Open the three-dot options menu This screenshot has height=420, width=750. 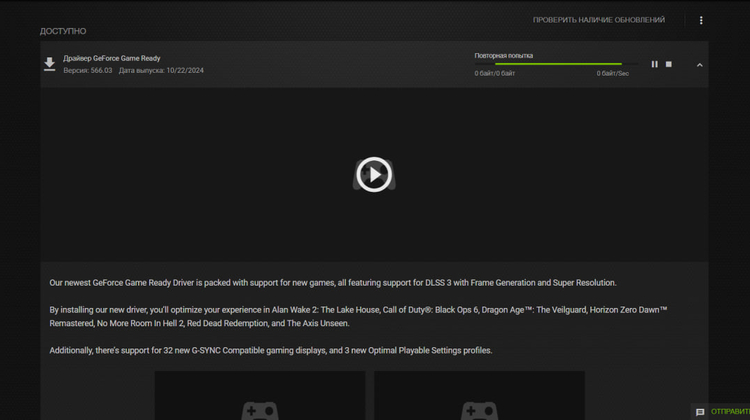(x=701, y=20)
